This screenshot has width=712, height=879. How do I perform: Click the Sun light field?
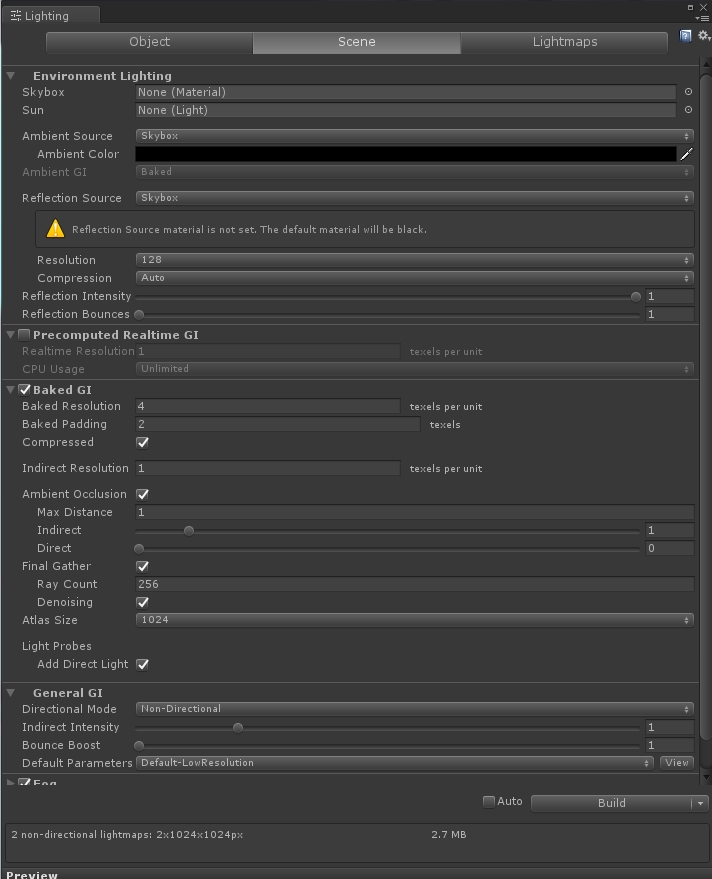coord(406,110)
